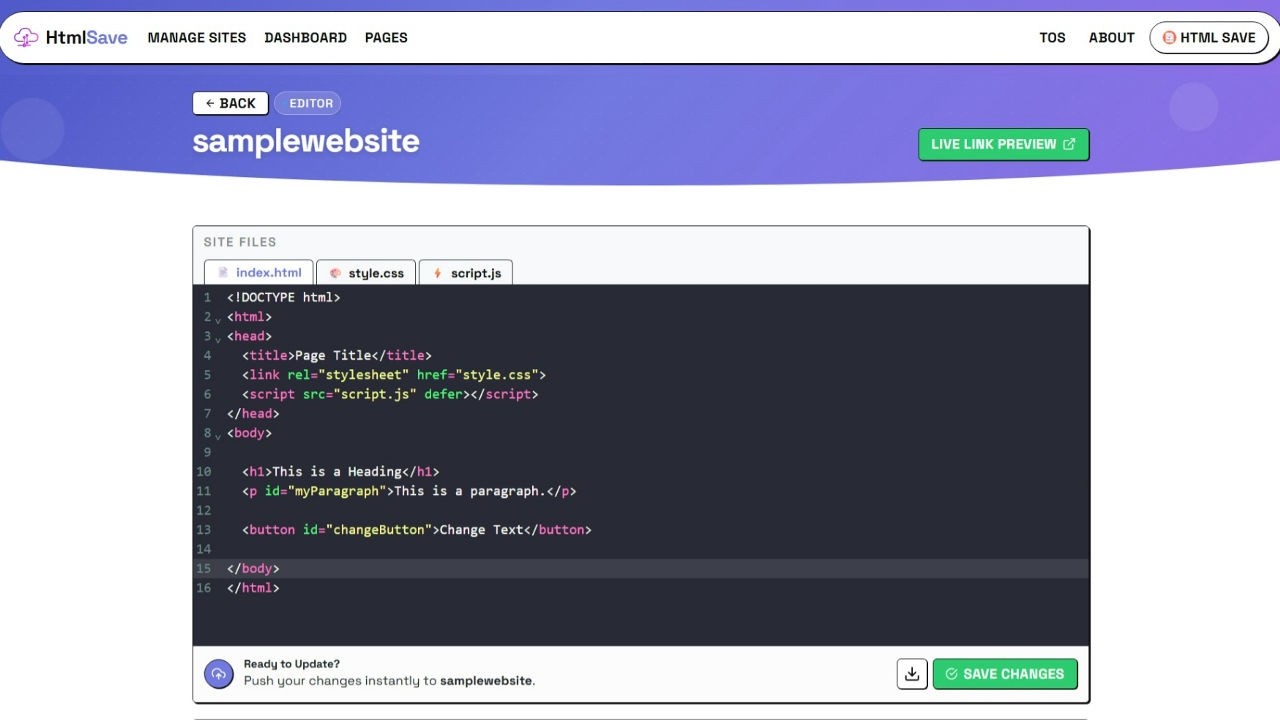Click the script.js defer line in the editor
The width and height of the screenshot is (1280, 720).
390,394
